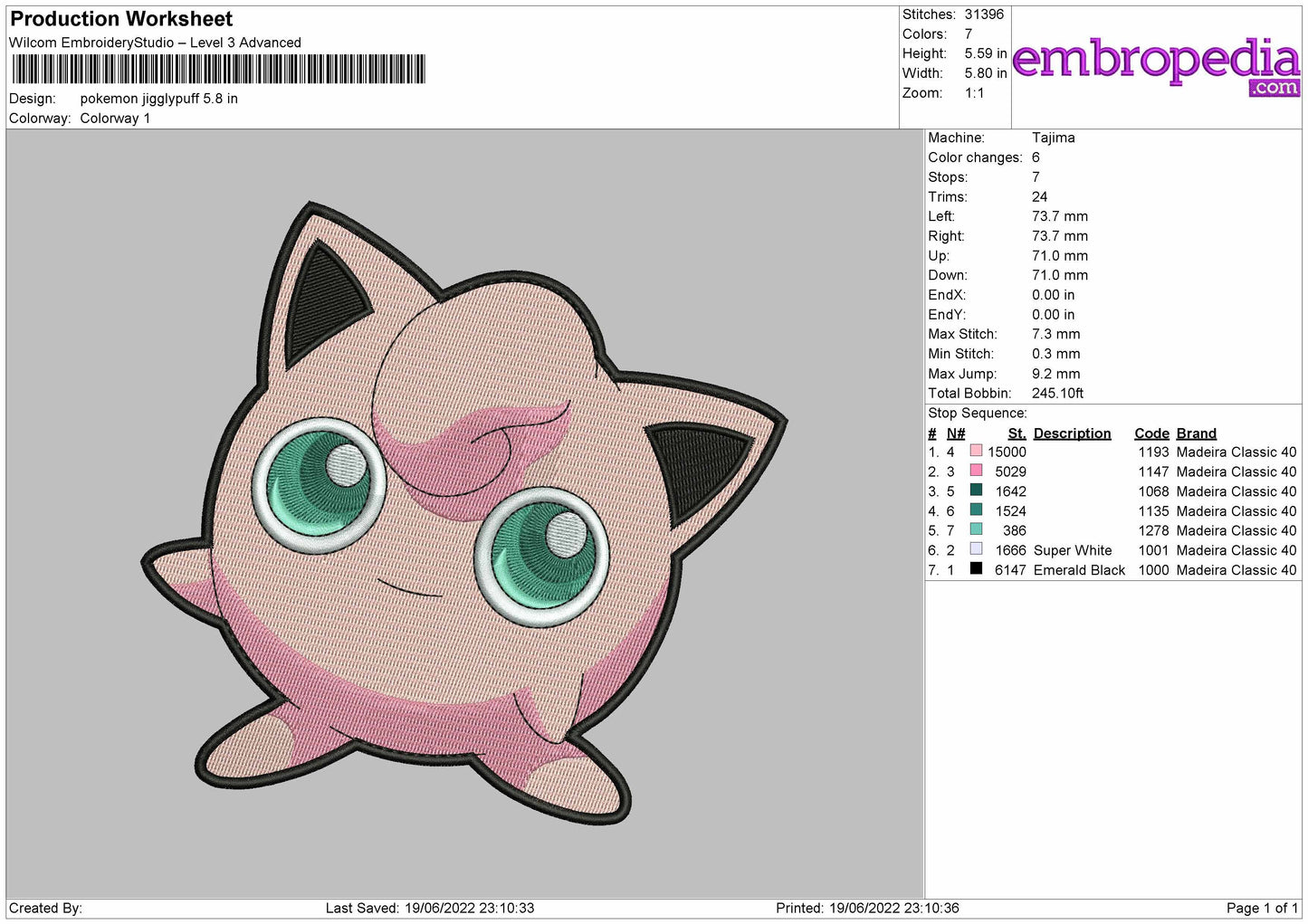Viewport: 1308px width, 924px height.
Task: Click the Left value '73.7 mm'
Action: pos(1060,216)
